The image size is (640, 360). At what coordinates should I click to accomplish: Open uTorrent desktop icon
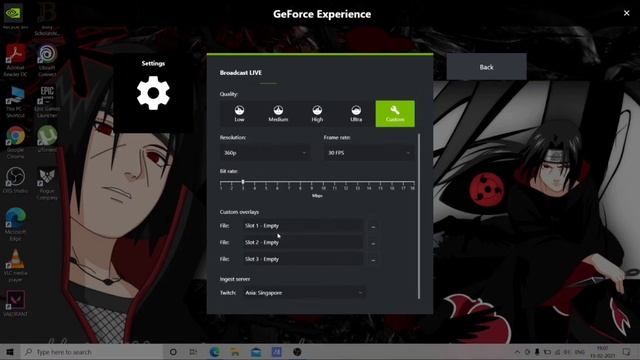click(47, 139)
